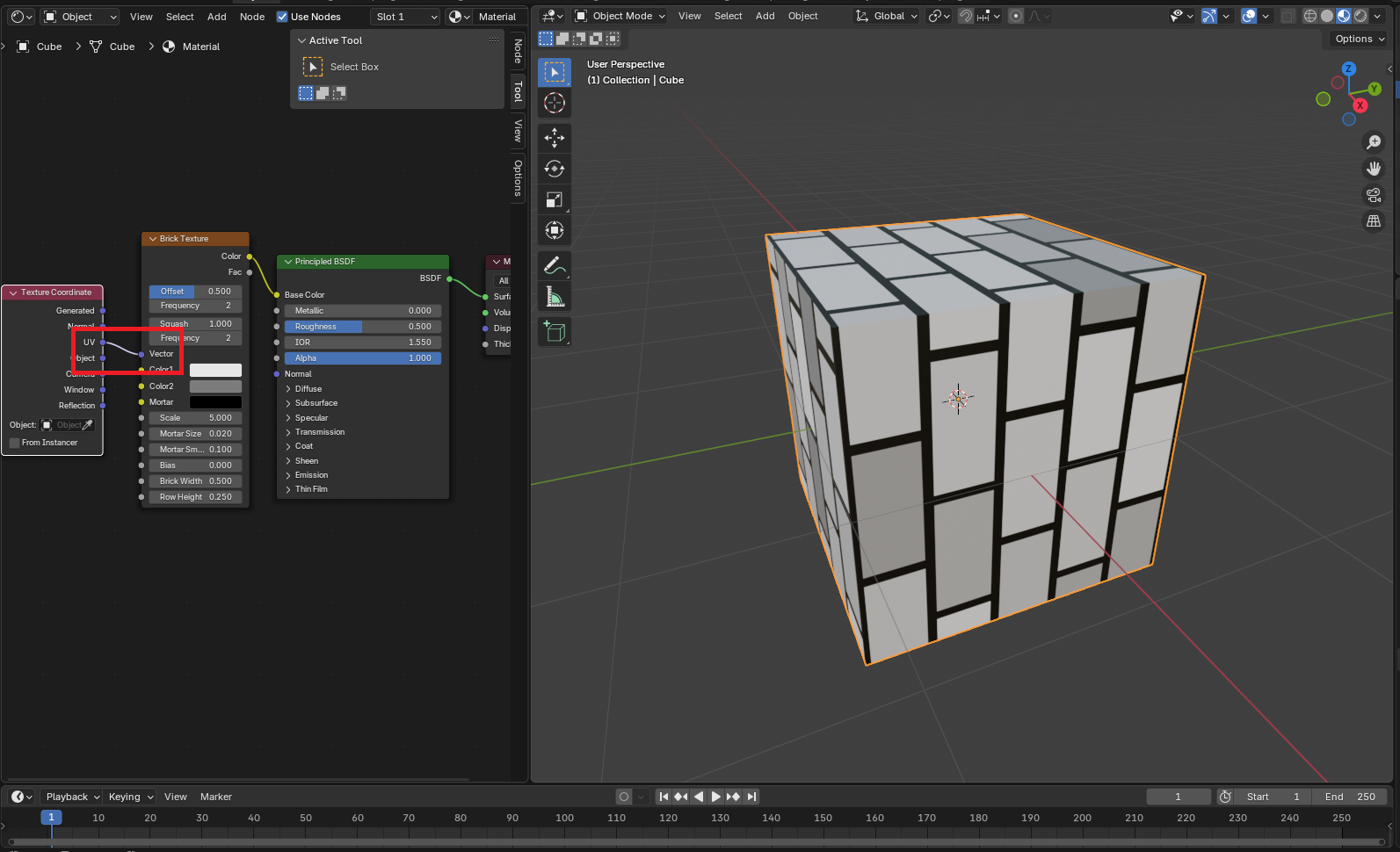Jump to the last frame
This screenshot has width=1400, height=852.
[x=751, y=797]
